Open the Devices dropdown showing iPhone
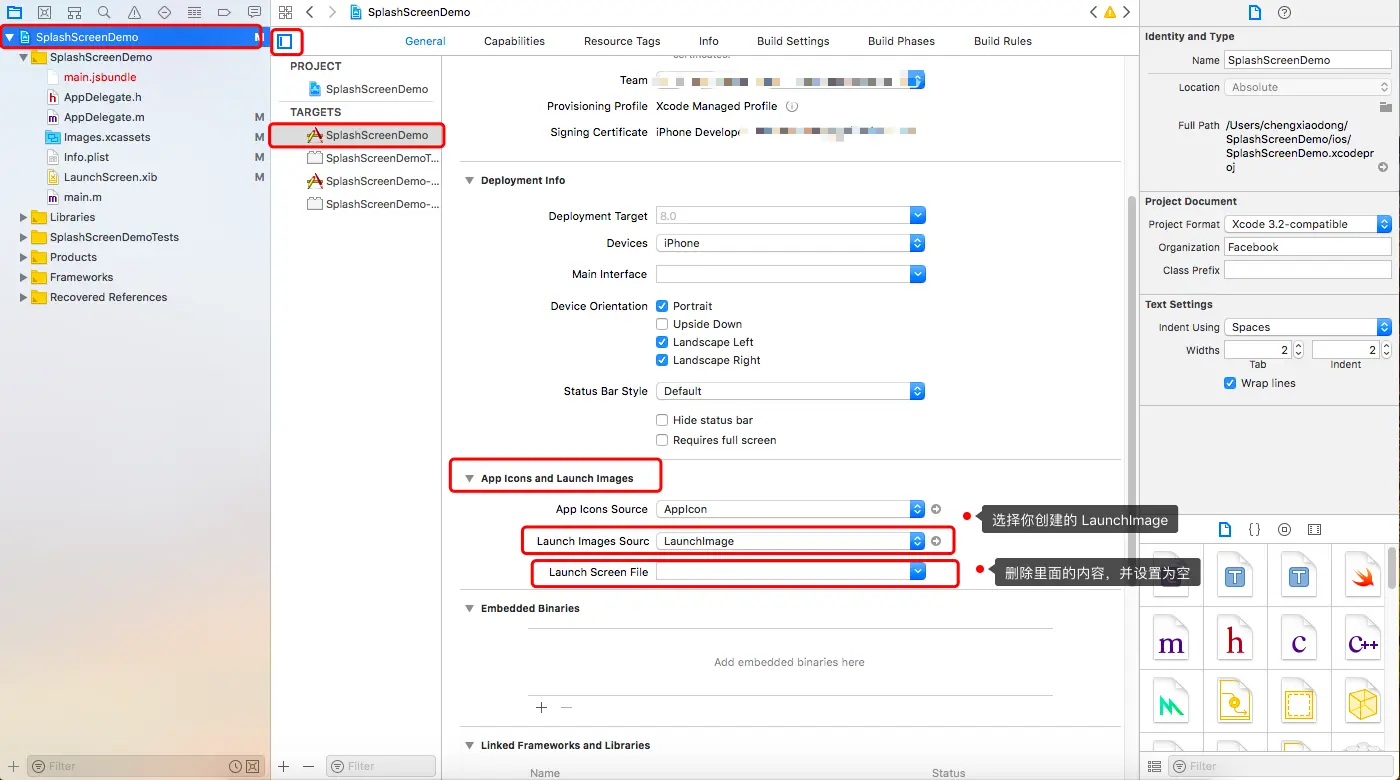1400x780 pixels. click(x=791, y=243)
